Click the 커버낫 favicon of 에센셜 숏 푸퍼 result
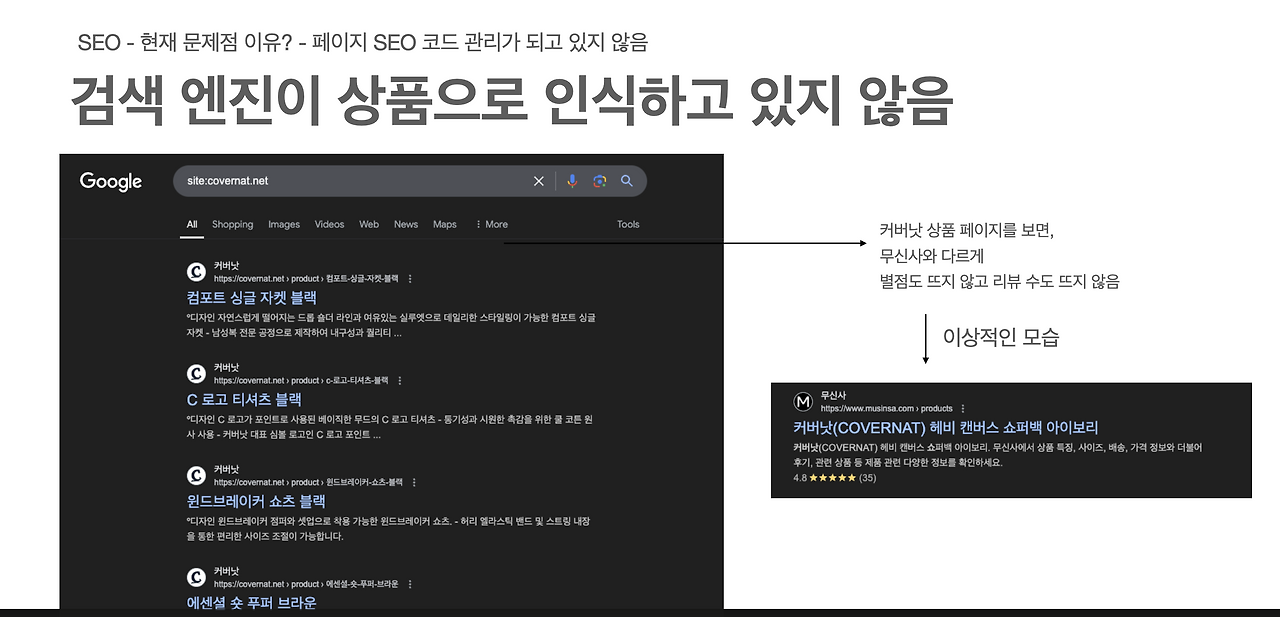This screenshot has height=617, width=1280. tap(196, 577)
